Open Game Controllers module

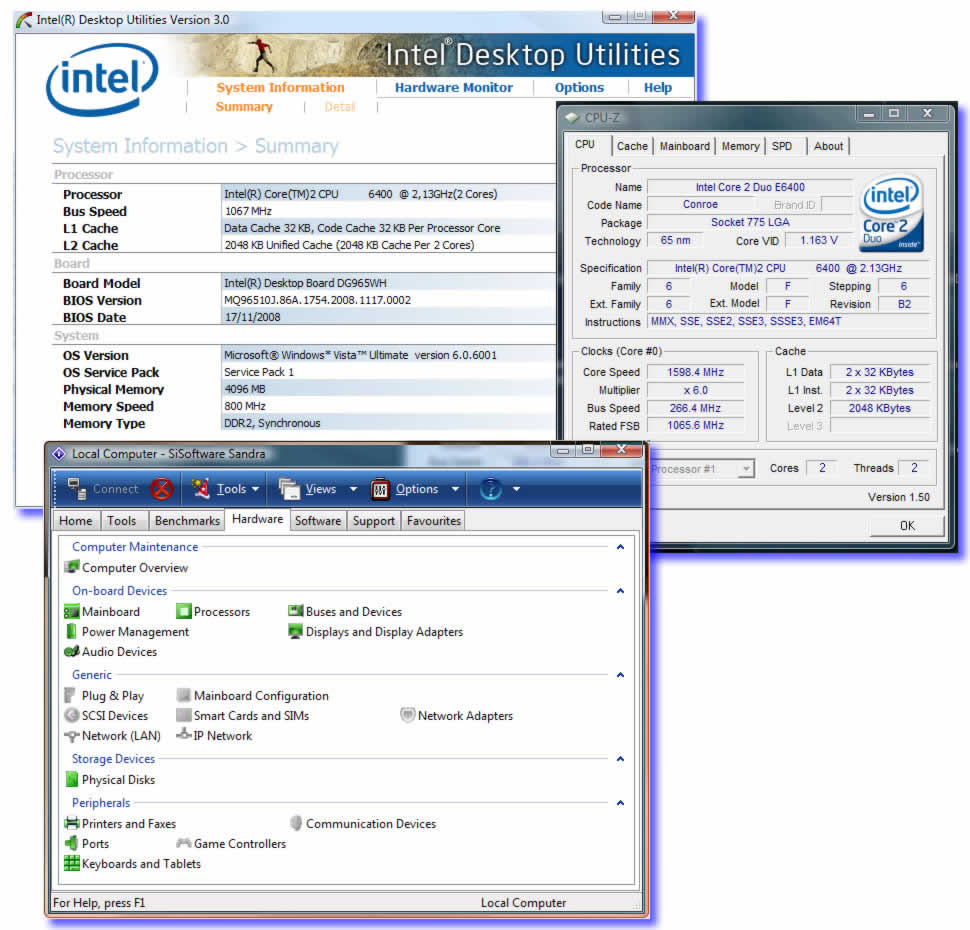[231, 843]
